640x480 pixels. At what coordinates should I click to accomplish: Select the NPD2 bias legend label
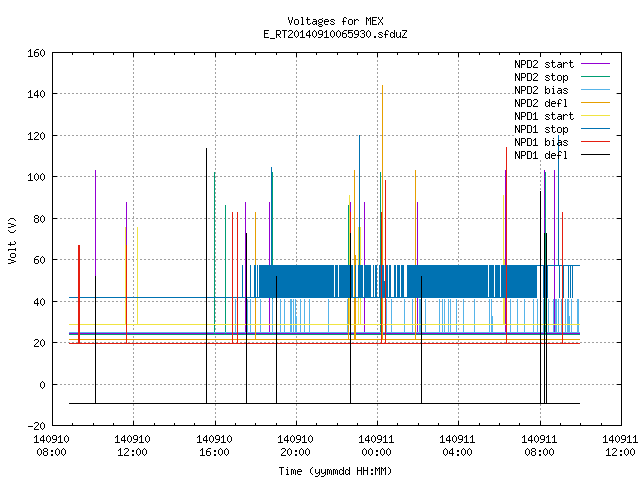tap(541, 90)
